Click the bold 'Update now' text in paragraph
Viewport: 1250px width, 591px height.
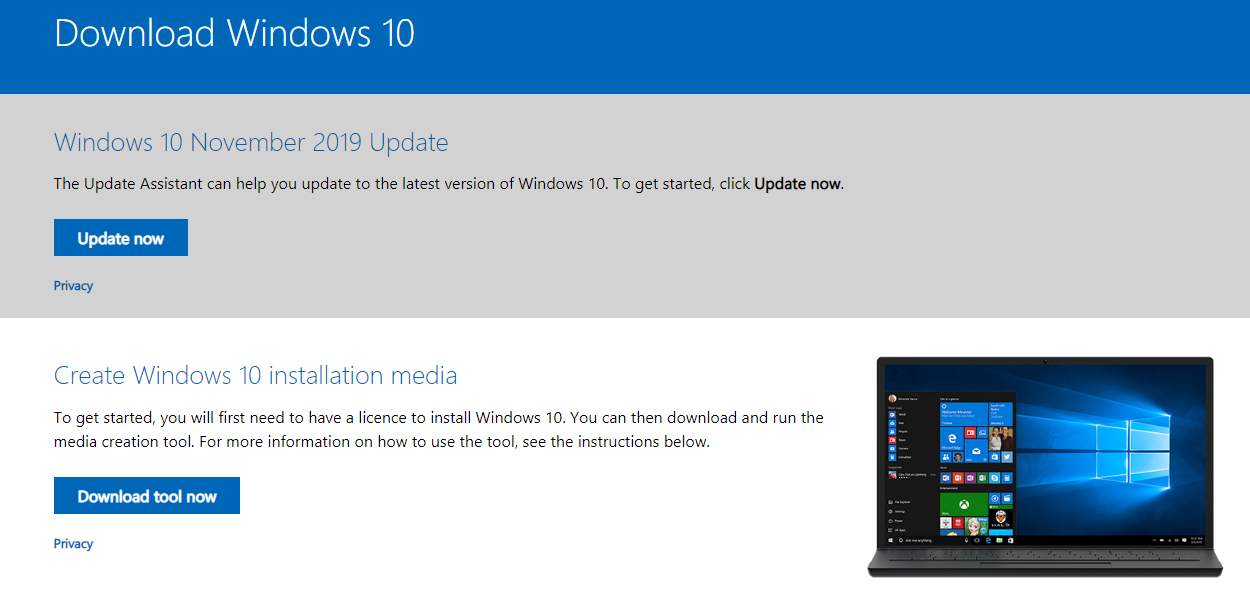(797, 184)
